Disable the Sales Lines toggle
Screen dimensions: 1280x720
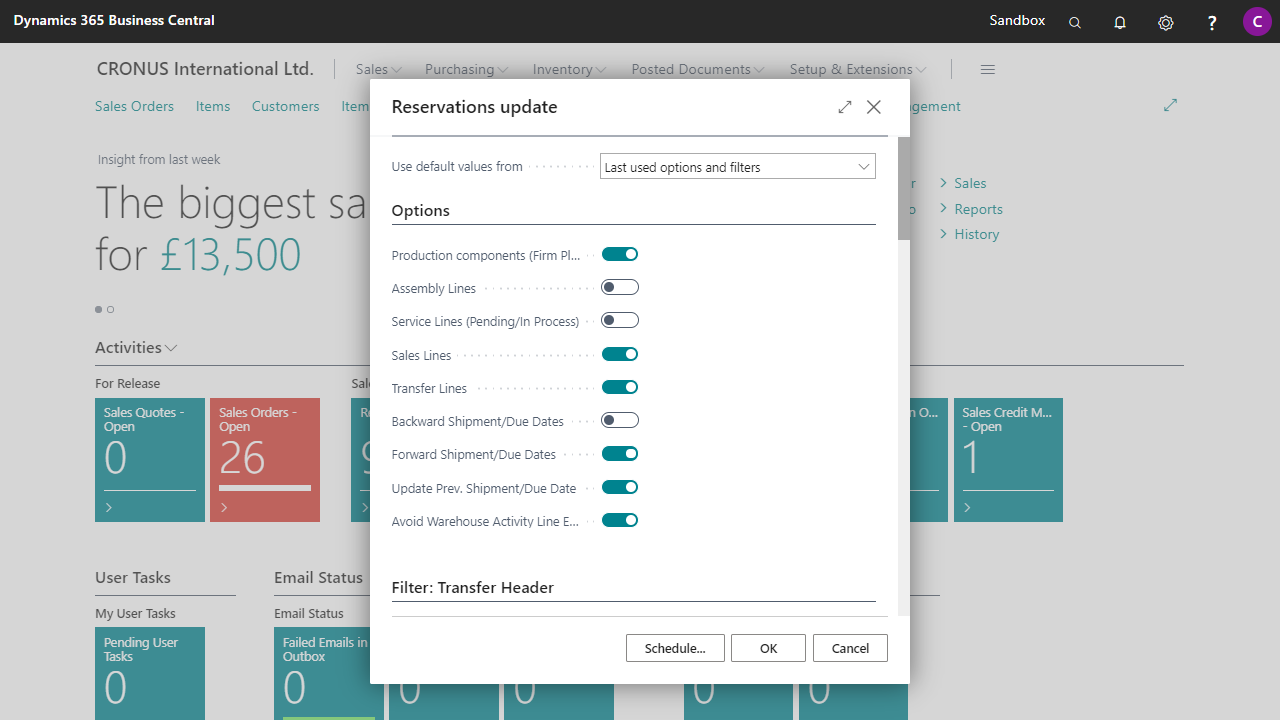(x=620, y=354)
